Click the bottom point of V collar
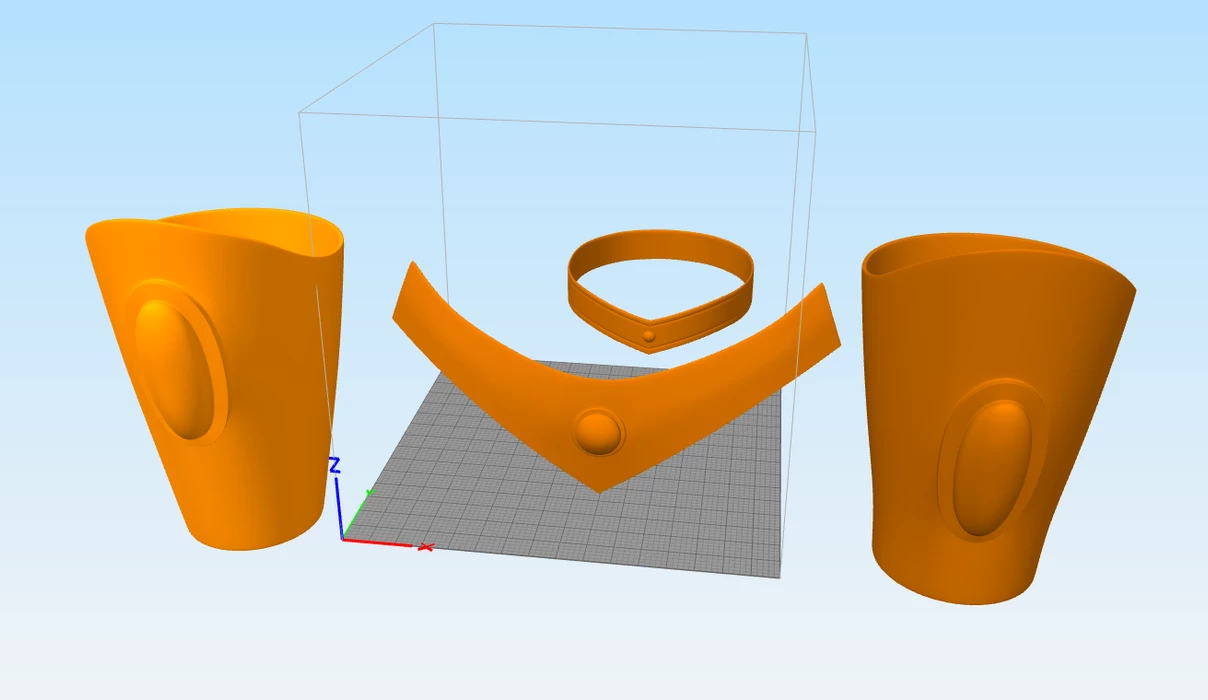Image resolution: width=1208 pixels, height=700 pixels. pos(600,487)
